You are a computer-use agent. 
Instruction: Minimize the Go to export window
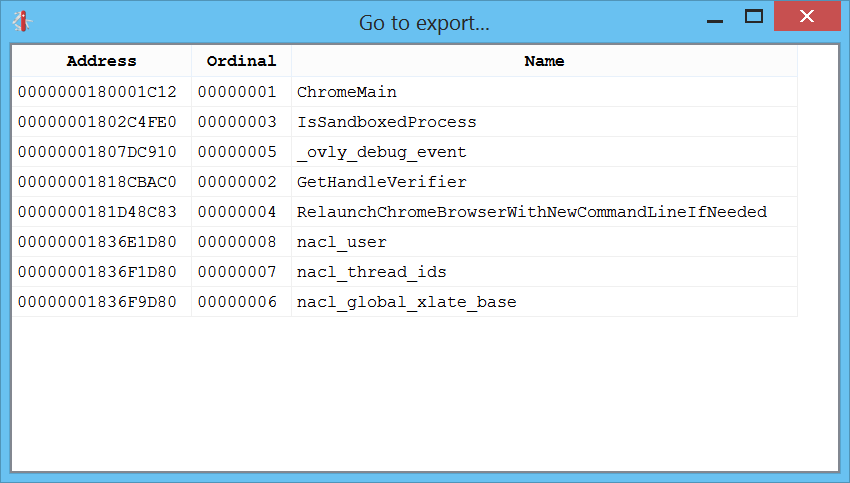[x=715, y=21]
